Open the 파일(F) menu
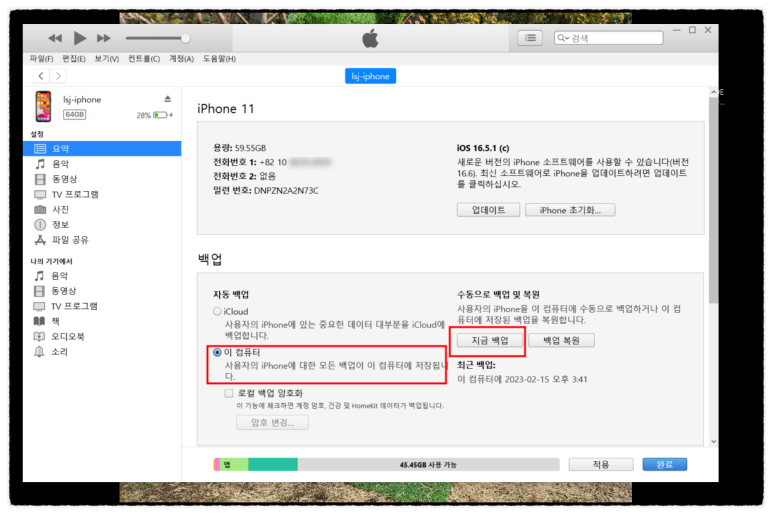The image size is (773, 515). [x=41, y=59]
